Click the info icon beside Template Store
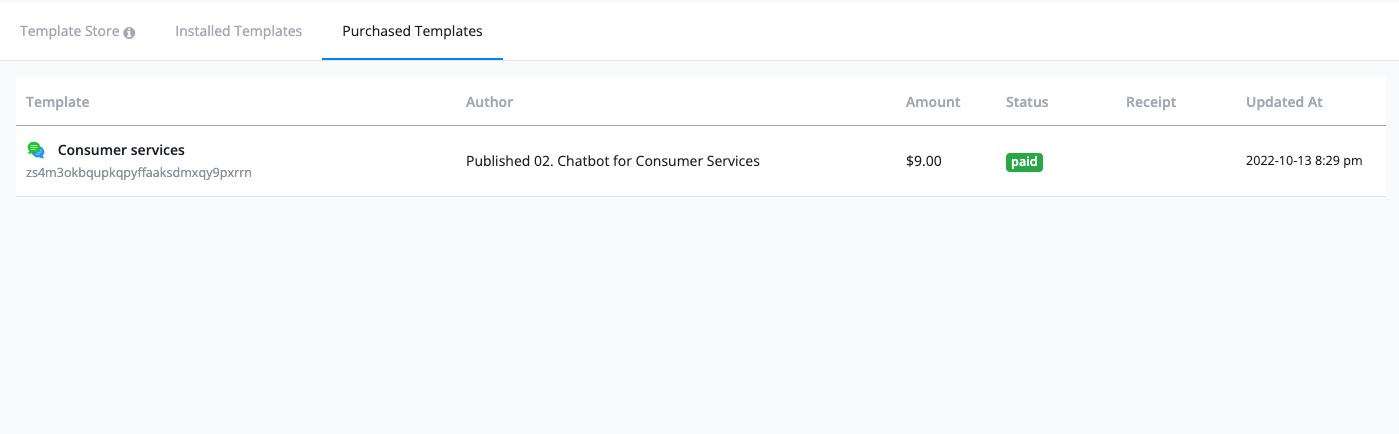This screenshot has width=1399, height=434. coord(129,32)
